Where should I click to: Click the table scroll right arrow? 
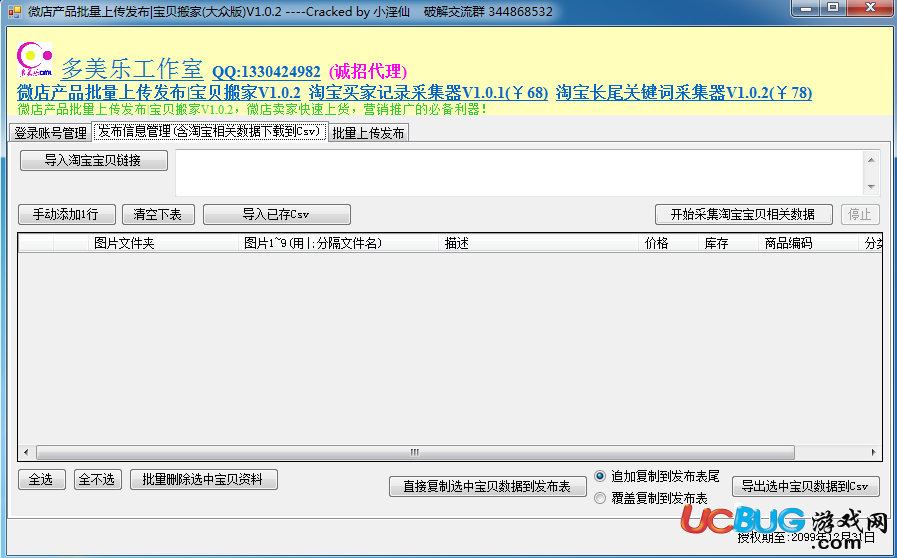pos(874,452)
